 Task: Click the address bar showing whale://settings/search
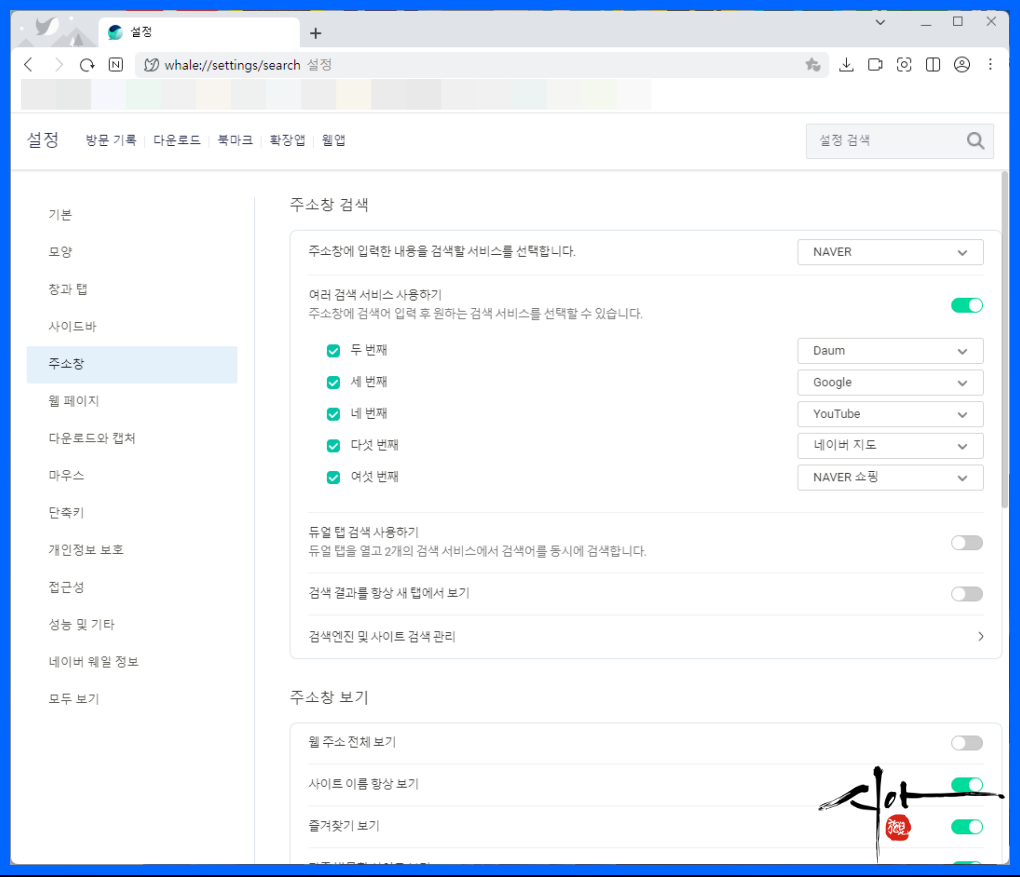(x=481, y=64)
